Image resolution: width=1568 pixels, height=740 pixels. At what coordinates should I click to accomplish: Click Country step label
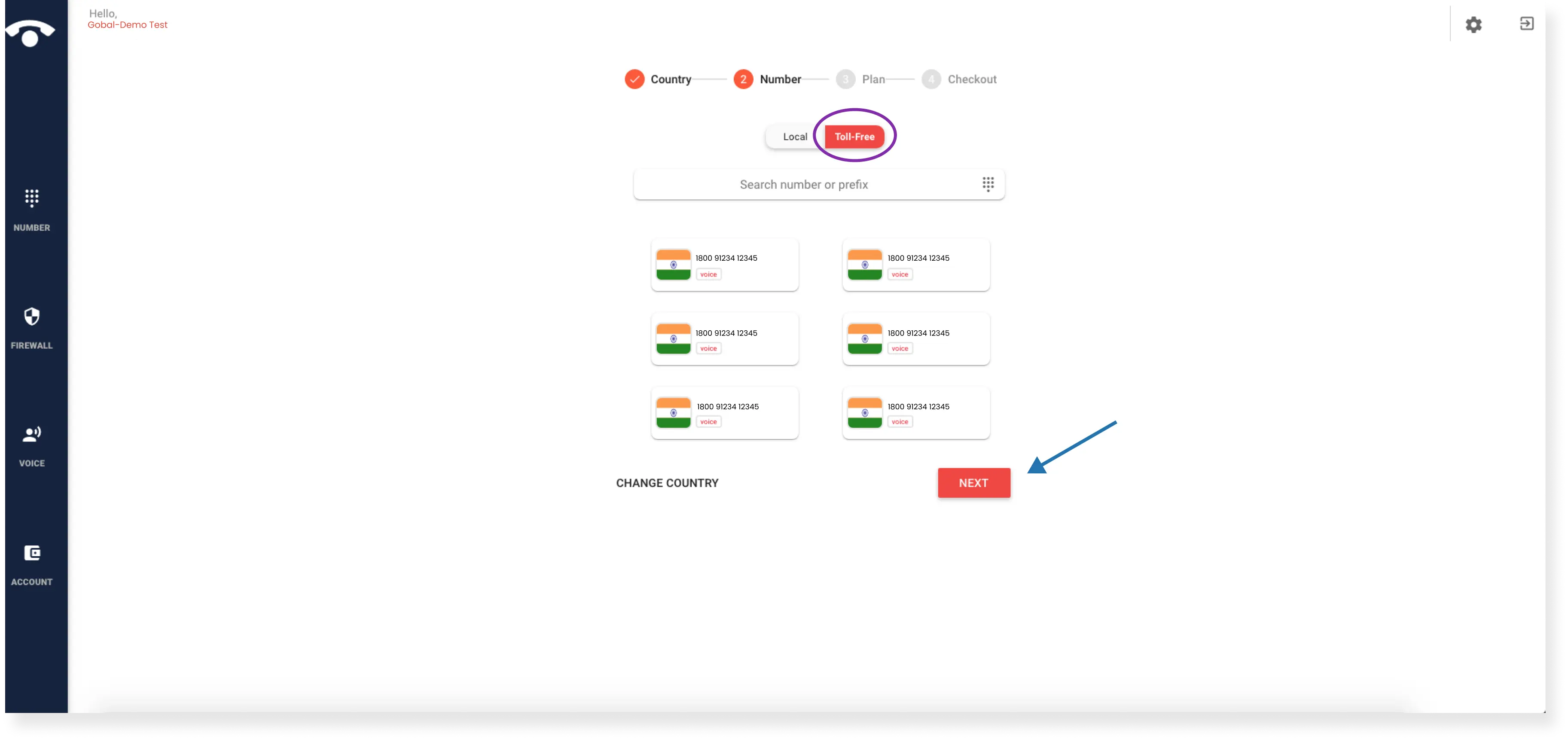(671, 78)
